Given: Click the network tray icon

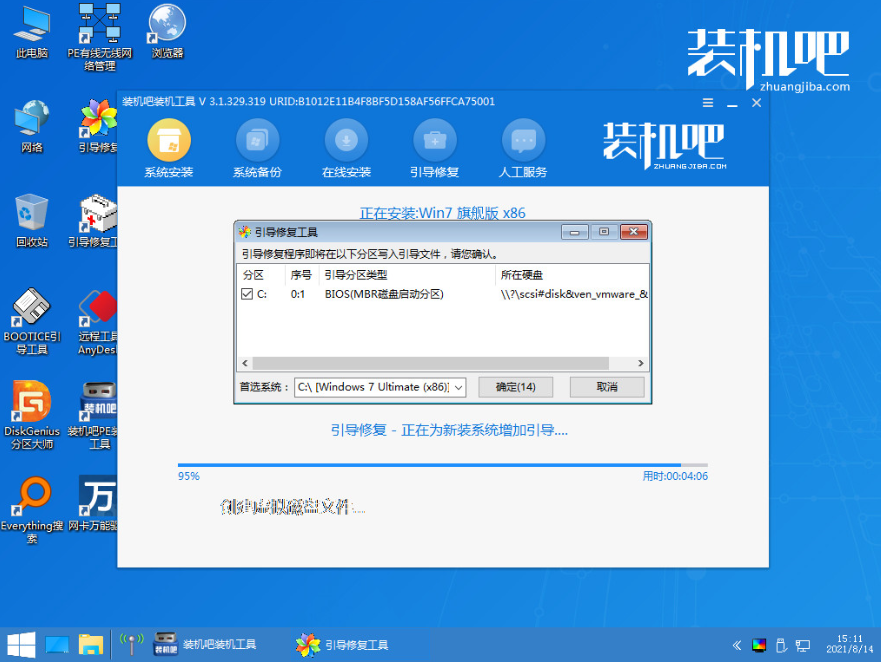Looking at the screenshot, I should pyautogui.click(x=803, y=645).
